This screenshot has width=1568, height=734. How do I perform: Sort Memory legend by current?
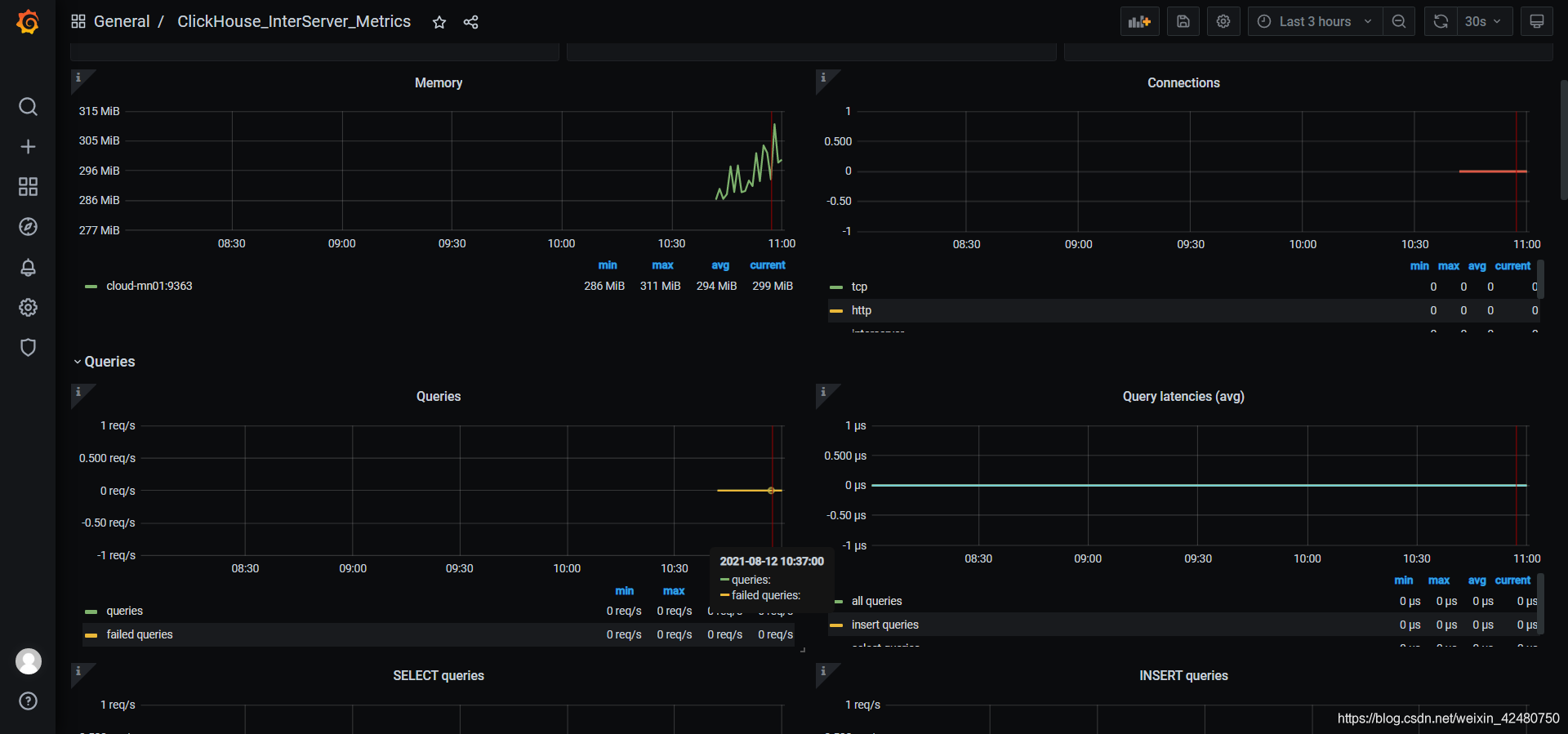coord(768,265)
